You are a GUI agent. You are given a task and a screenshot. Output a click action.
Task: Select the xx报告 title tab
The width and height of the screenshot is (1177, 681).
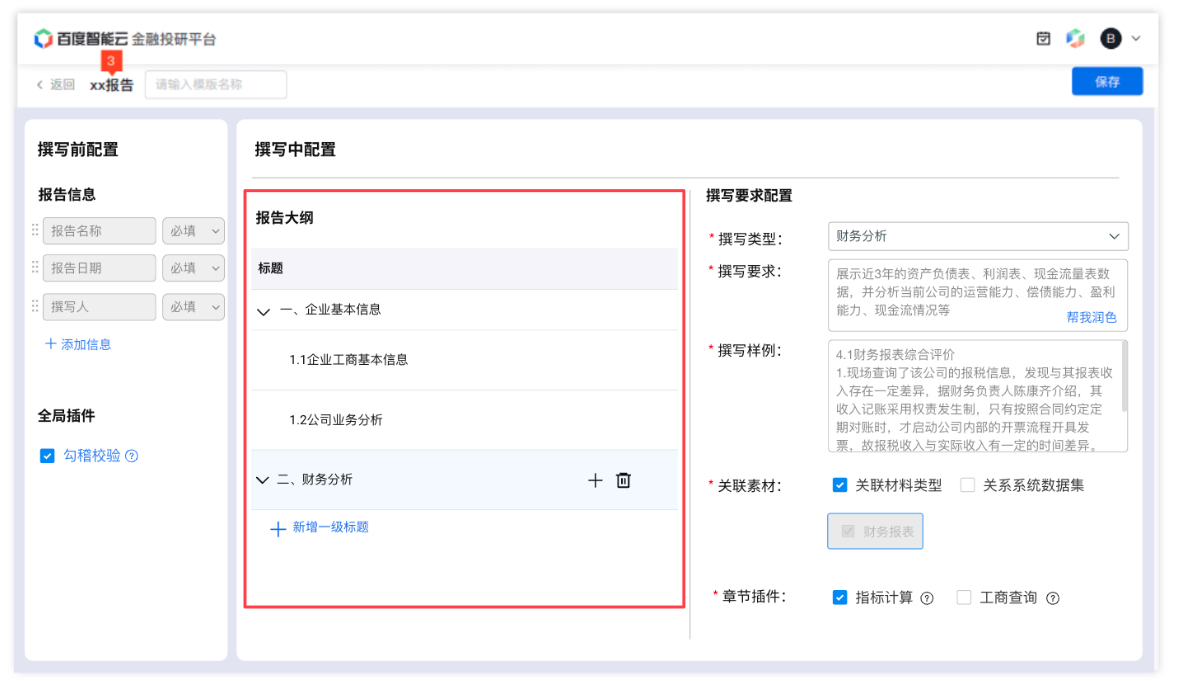point(111,85)
